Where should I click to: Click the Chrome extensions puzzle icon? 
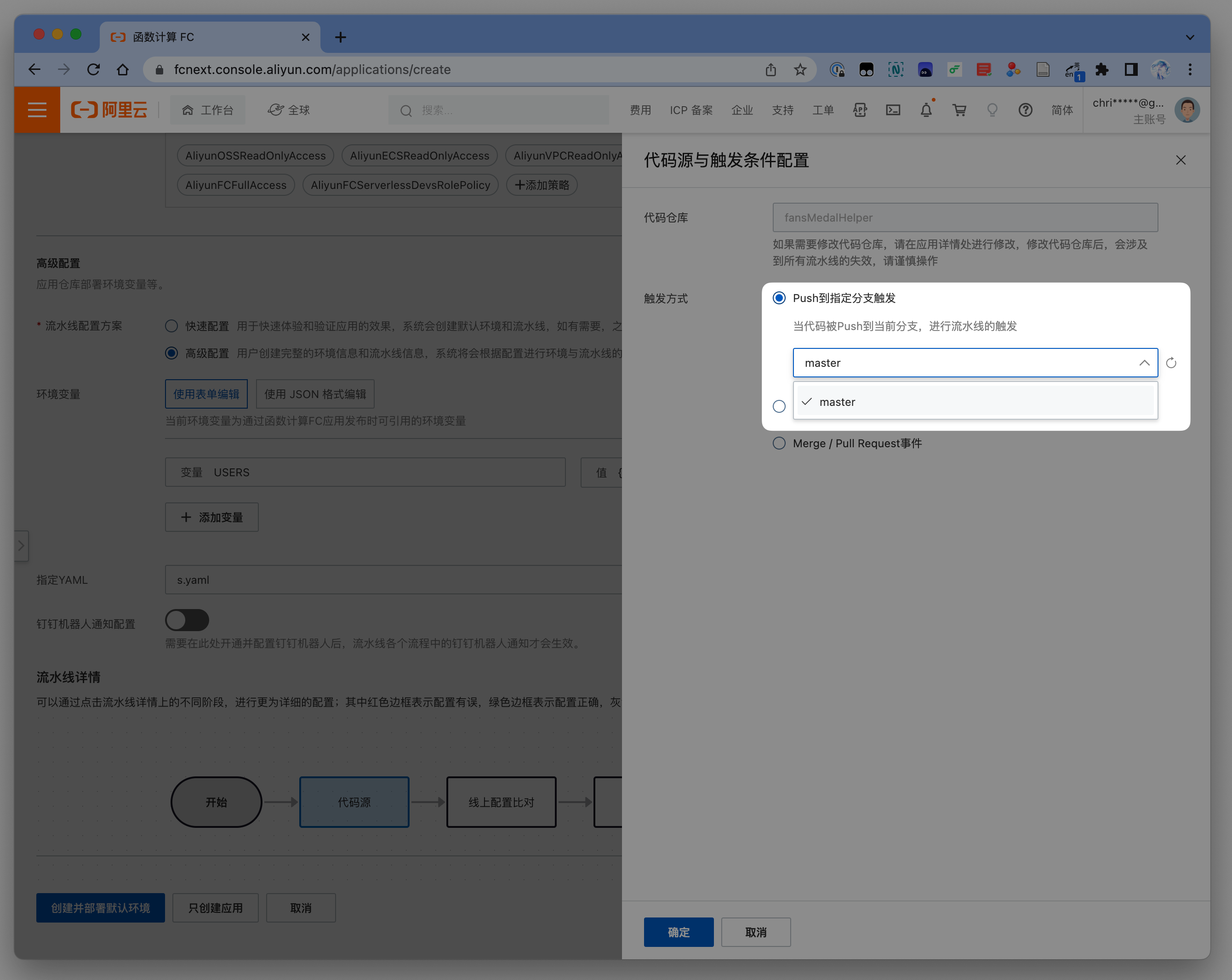(1102, 70)
